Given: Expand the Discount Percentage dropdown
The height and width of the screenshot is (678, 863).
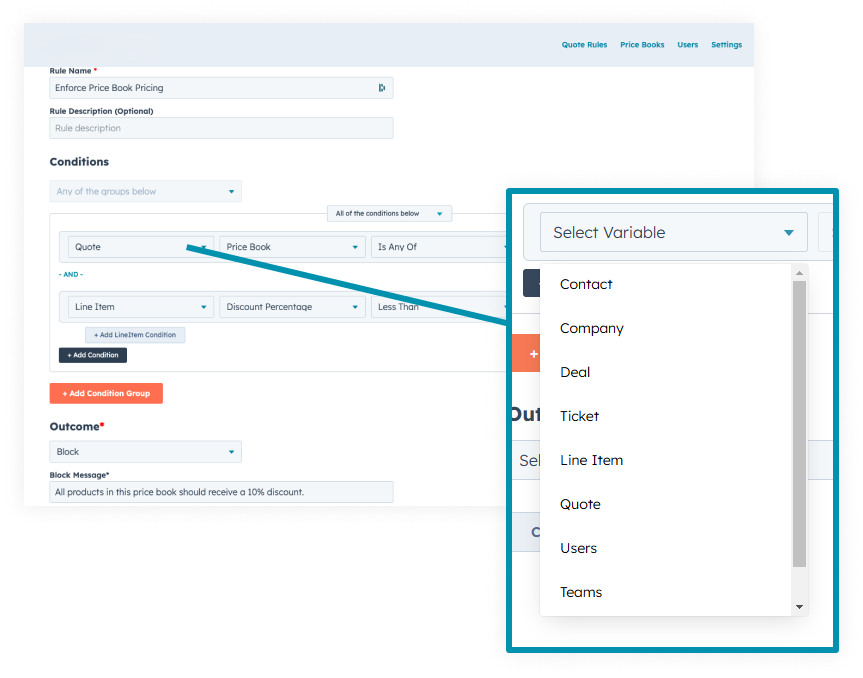Looking at the screenshot, I should (292, 307).
